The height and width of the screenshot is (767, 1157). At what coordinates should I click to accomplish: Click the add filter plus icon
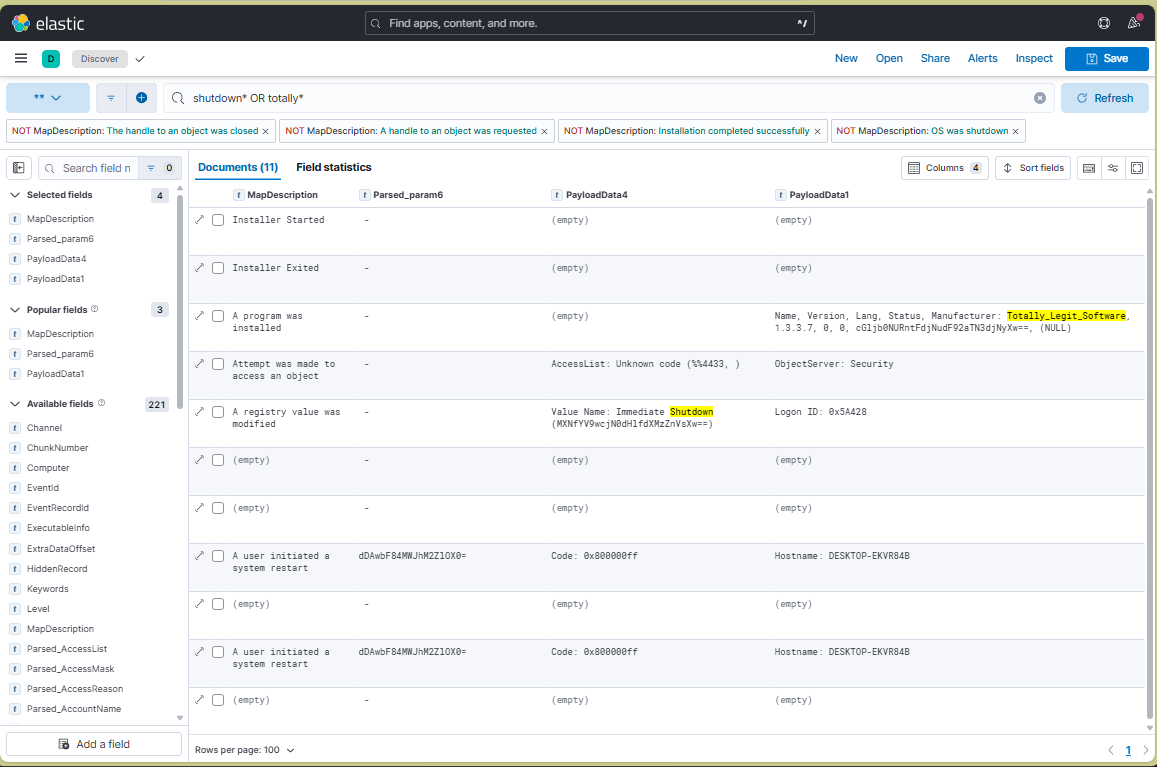(x=141, y=98)
